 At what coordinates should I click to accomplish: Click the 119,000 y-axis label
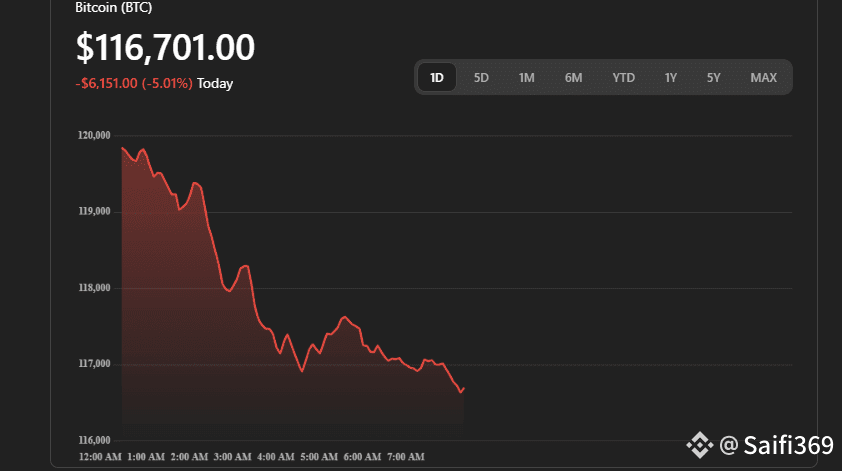(94, 212)
